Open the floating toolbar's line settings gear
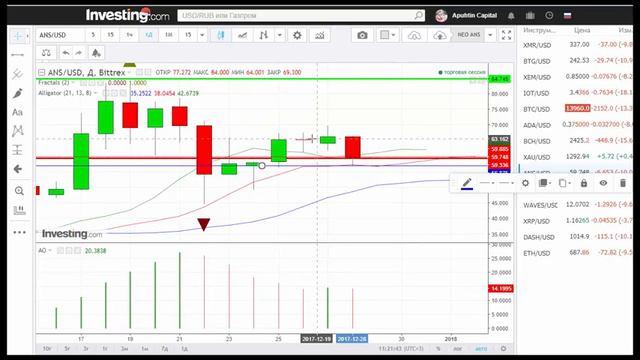 pyautogui.click(x=525, y=183)
